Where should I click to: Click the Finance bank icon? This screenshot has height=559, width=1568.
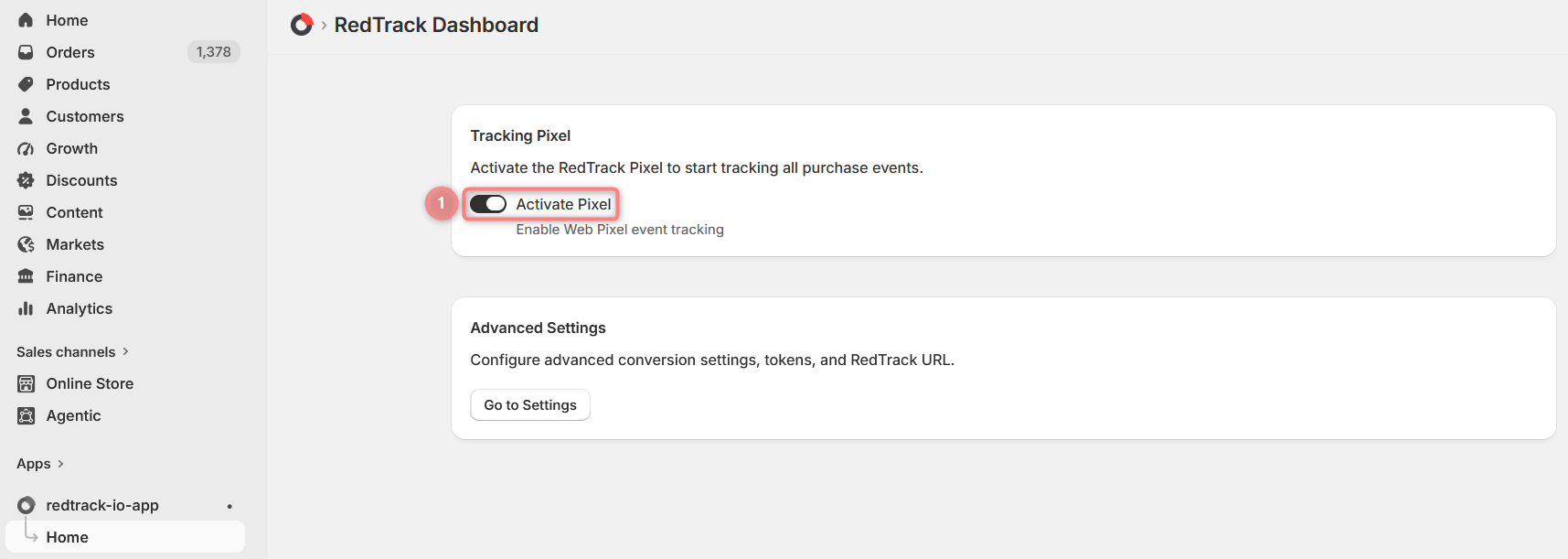(26, 276)
